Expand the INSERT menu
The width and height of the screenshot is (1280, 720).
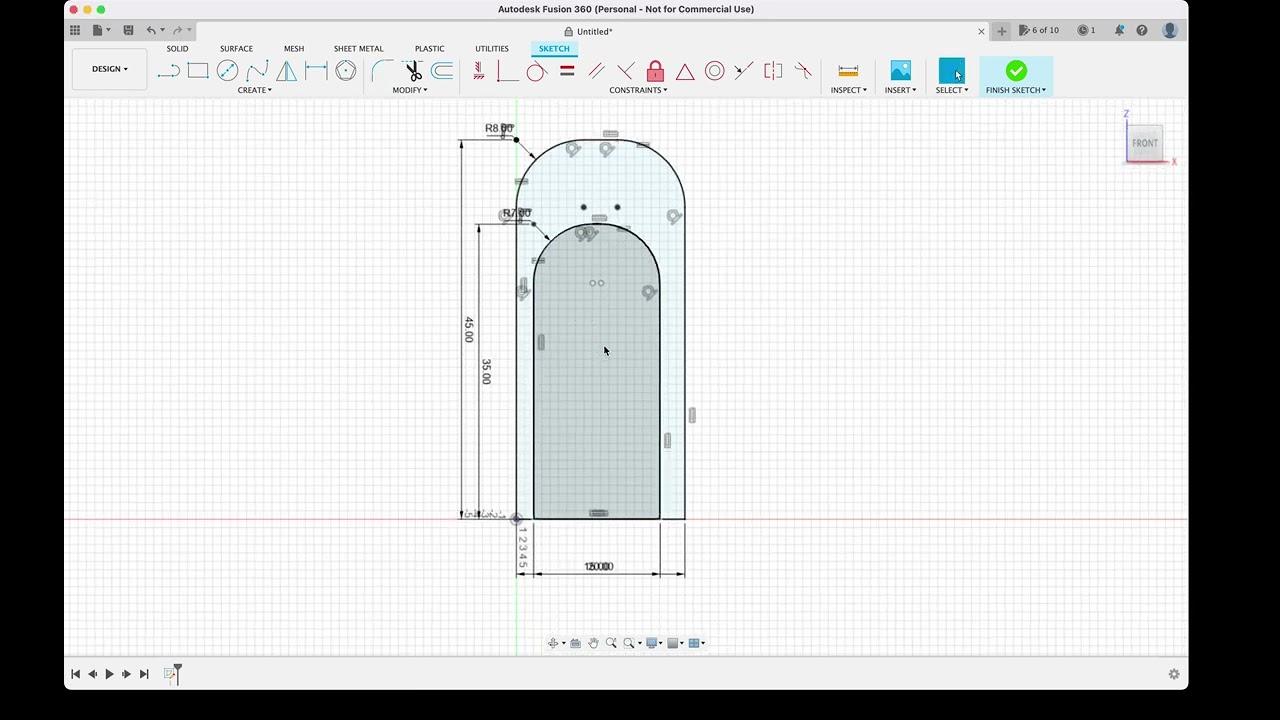pyautogui.click(x=900, y=90)
